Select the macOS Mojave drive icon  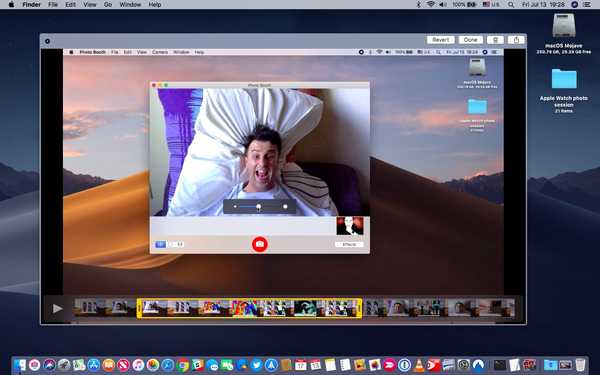564,26
